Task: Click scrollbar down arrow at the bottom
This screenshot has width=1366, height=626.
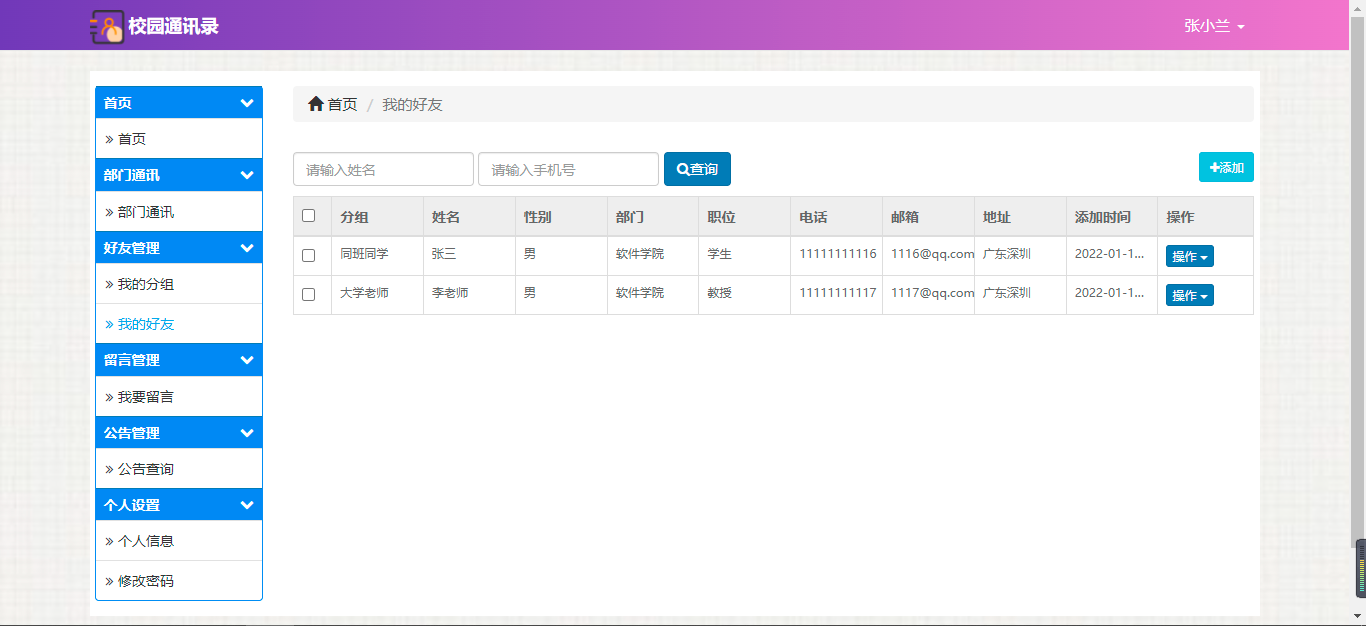Action: (1358, 616)
